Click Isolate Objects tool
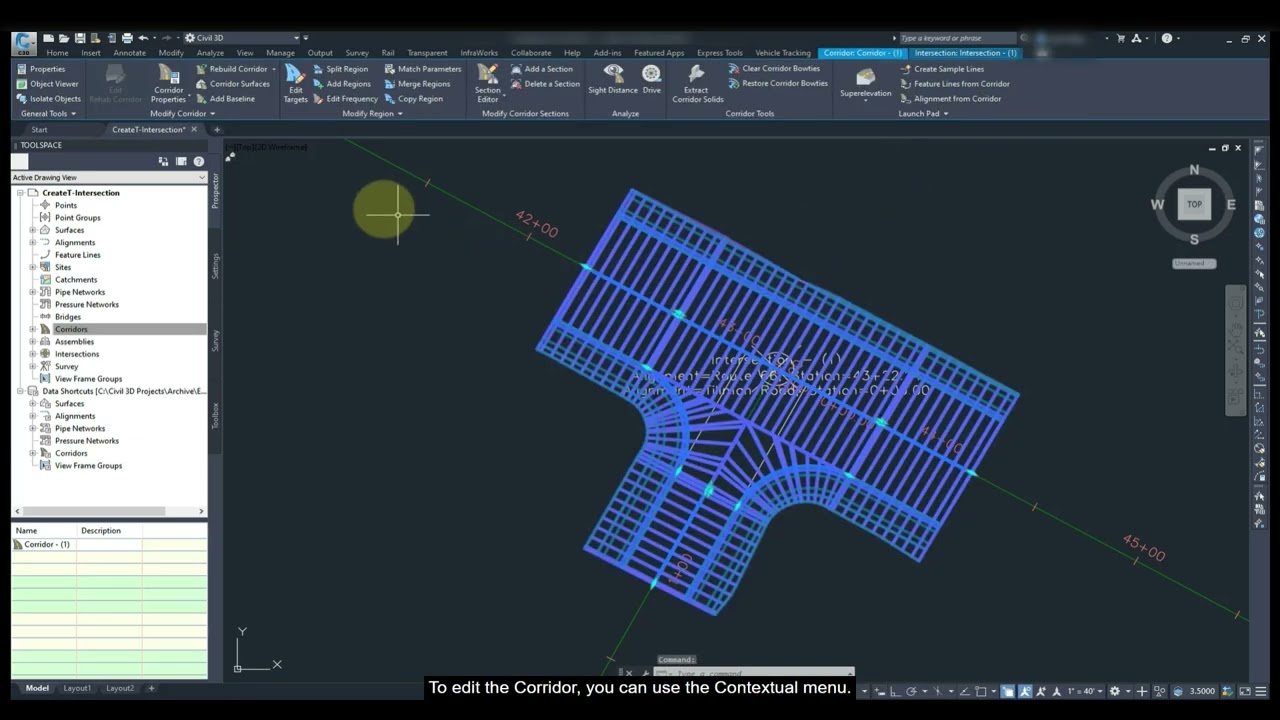Viewport: 1280px width, 720px height. 48,99
